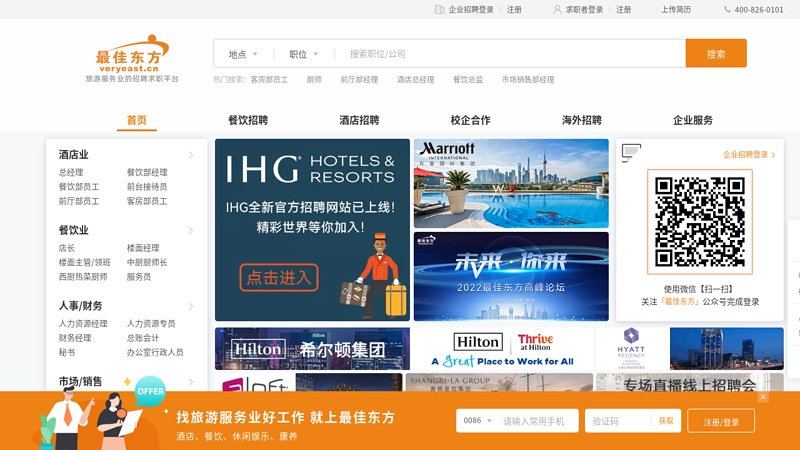Click 获取 to get verification code
This screenshot has width=800, height=450.
coord(666,421)
